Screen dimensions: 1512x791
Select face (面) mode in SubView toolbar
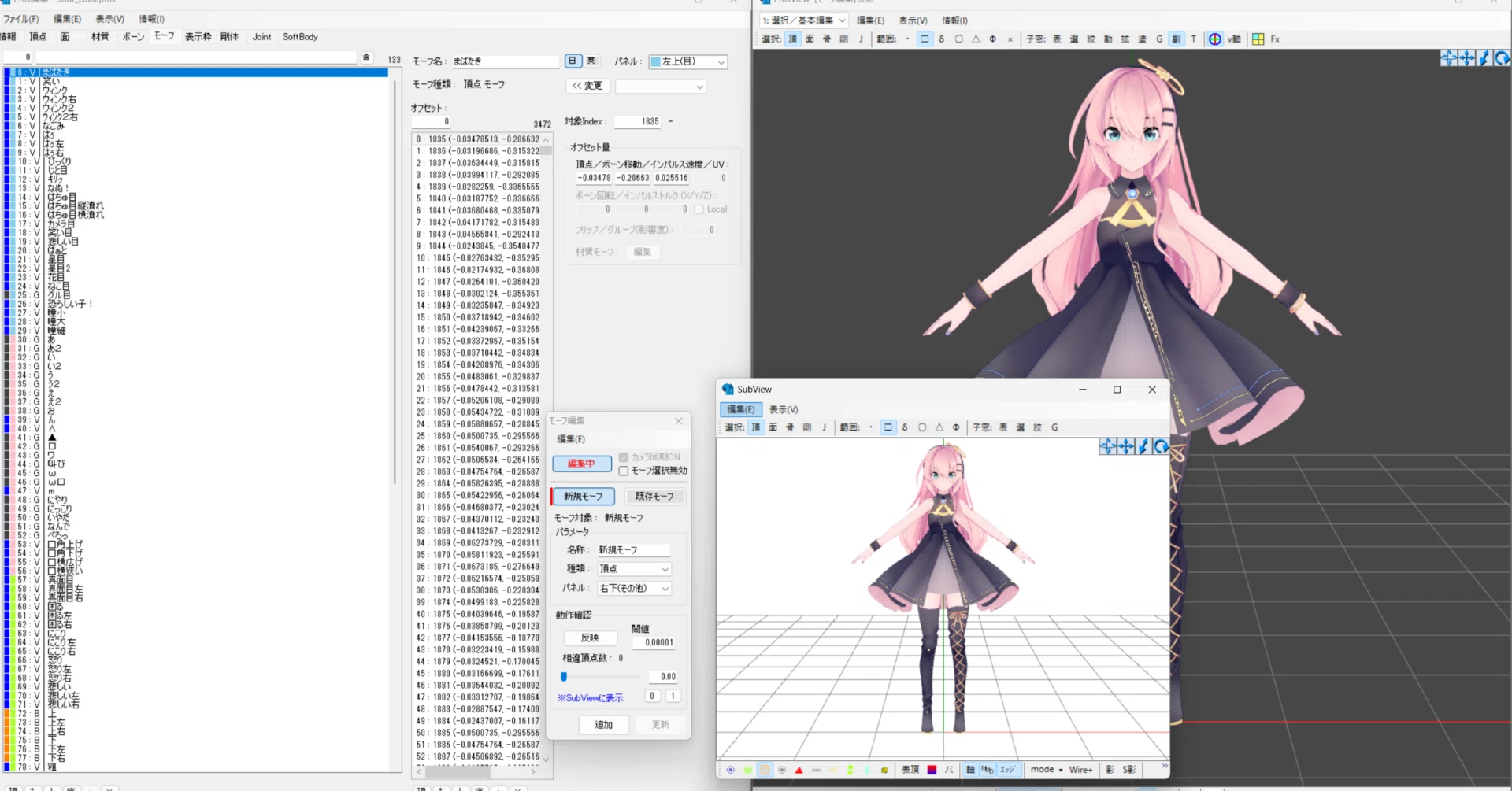773,427
